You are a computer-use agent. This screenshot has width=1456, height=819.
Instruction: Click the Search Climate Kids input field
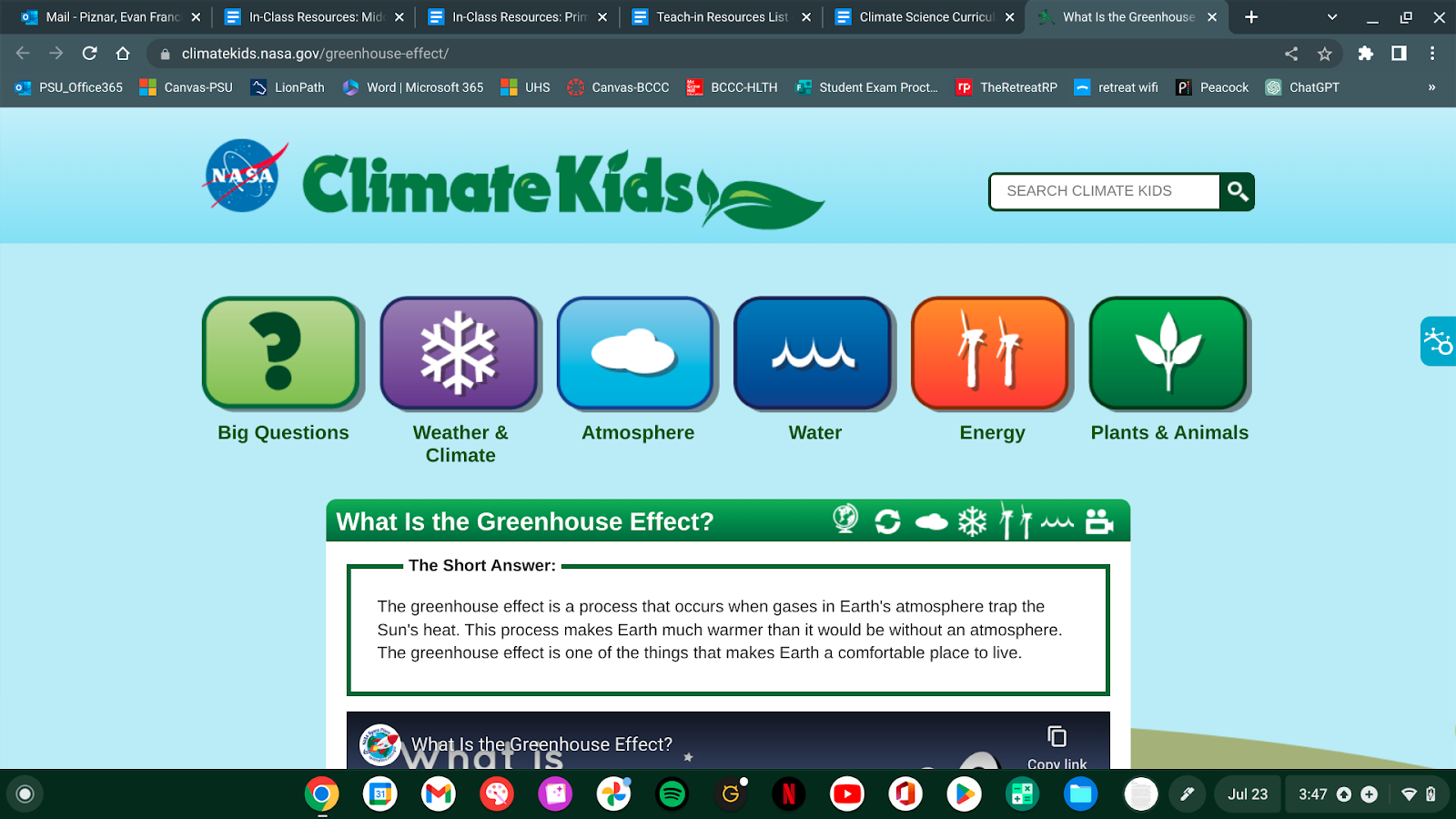[x=1105, y=191]
